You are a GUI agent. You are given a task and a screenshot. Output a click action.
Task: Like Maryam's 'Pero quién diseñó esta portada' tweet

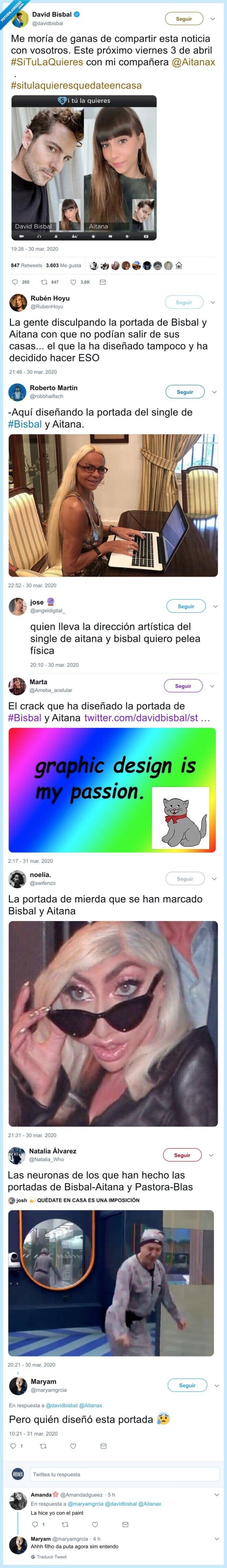coord(73,1446)
